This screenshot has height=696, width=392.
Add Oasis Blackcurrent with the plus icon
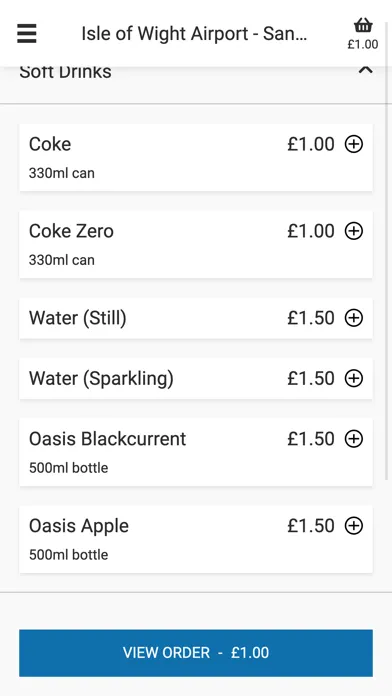[x=354, y=439]
